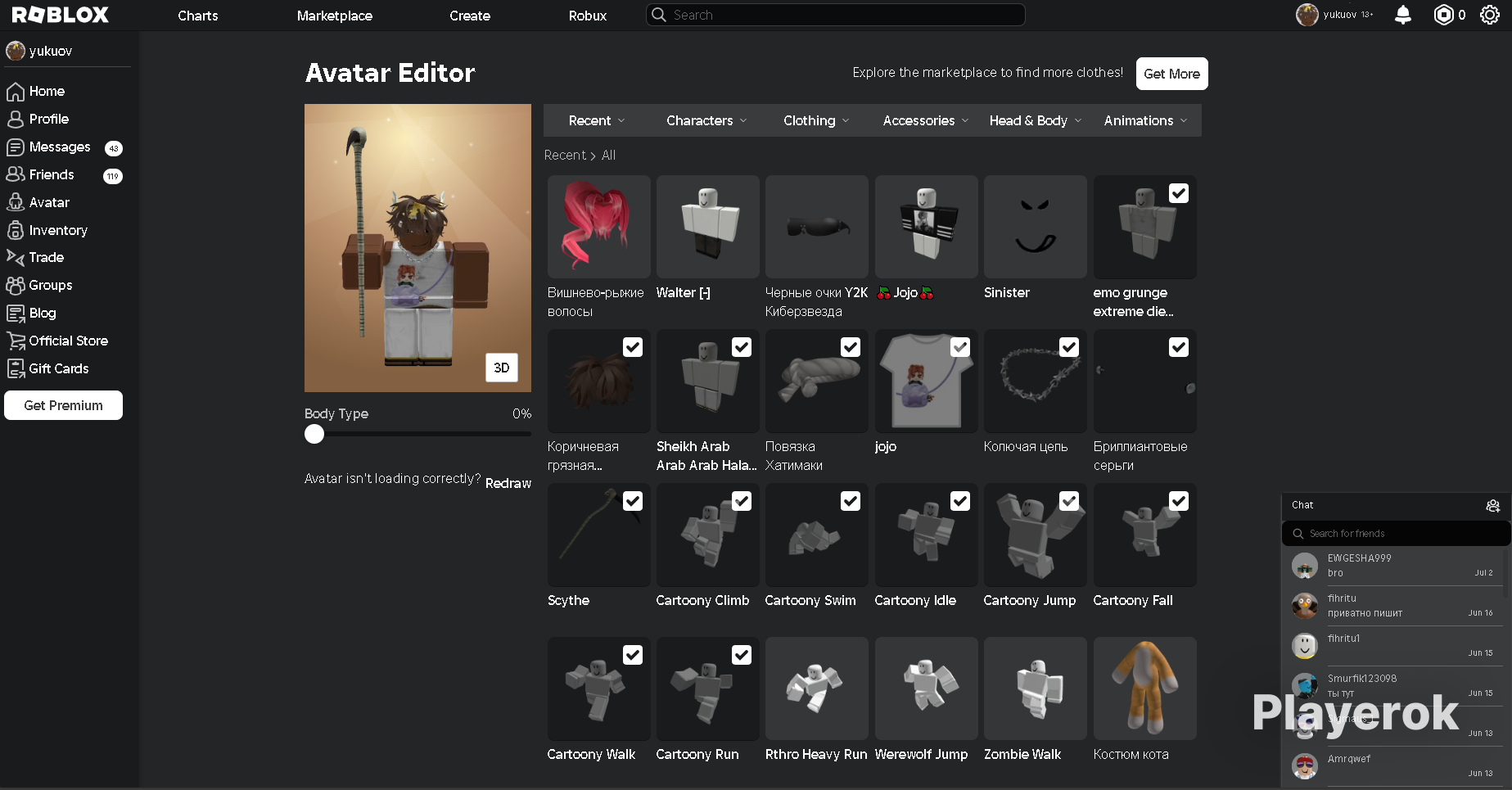Click the avatar preview image
The width and height of the screenshot is (1512, 790).
pyautogui.click(x=417, y=248)
